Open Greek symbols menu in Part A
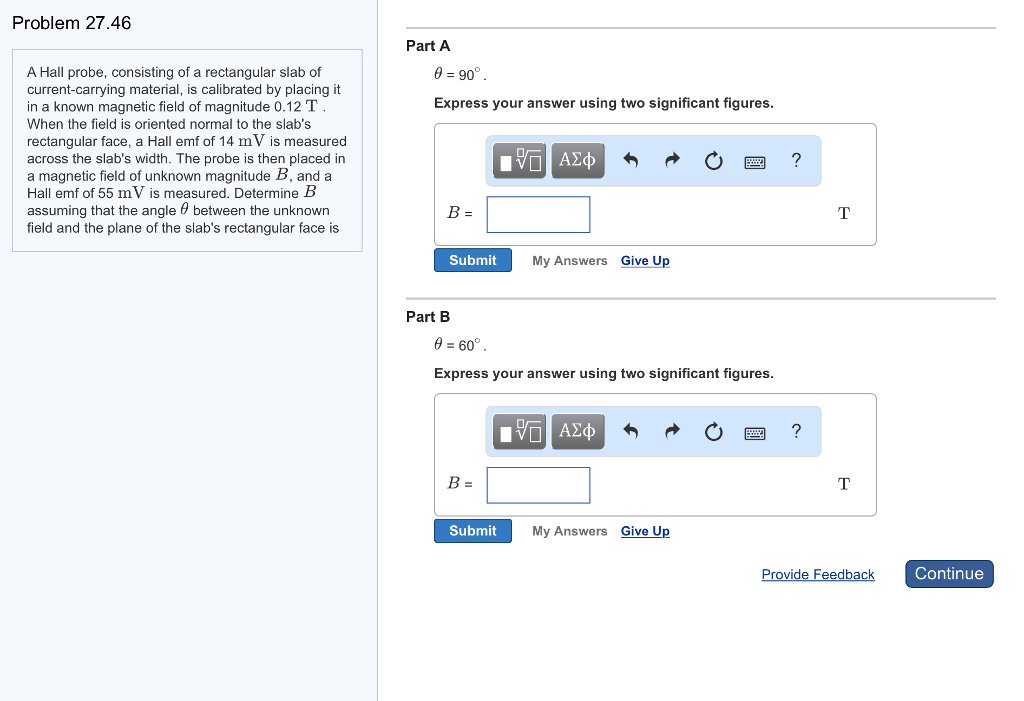1024x701 pixels. pos(578,160)
